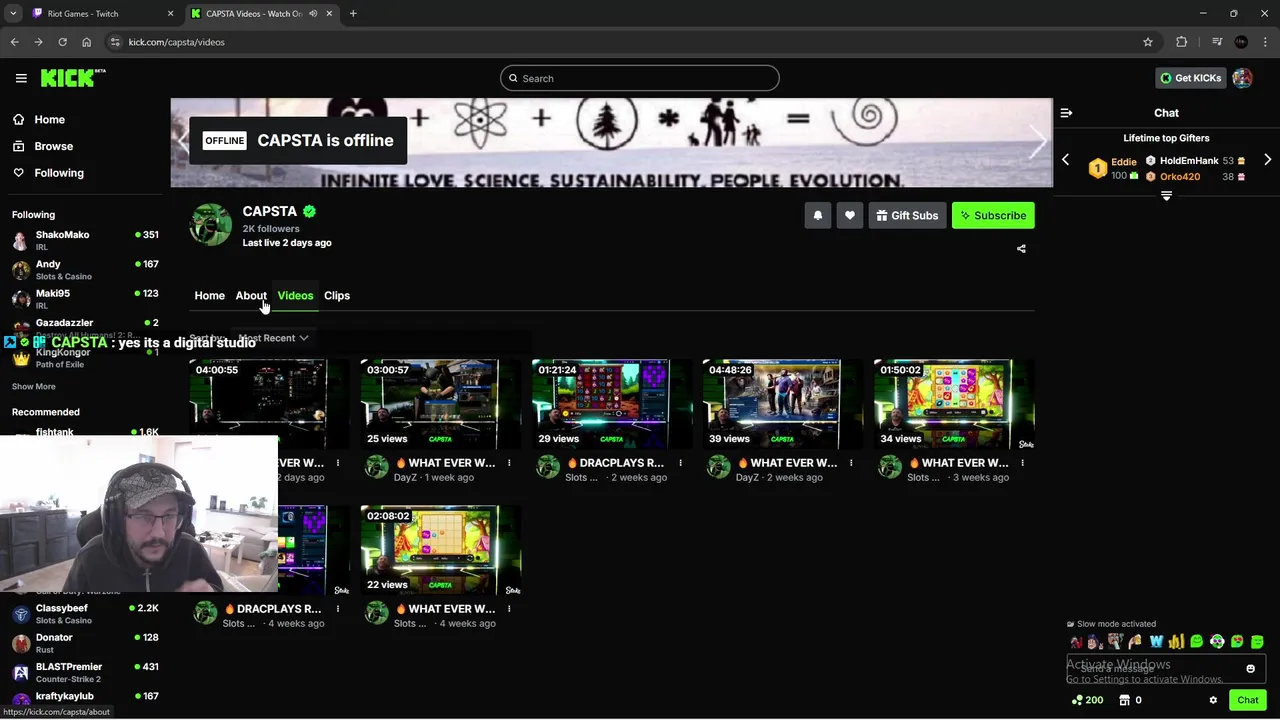The image size is (1280, 720).
Task: Open options menu for the 2 weeks ago DRACPLAYS video
Action: 680,463
